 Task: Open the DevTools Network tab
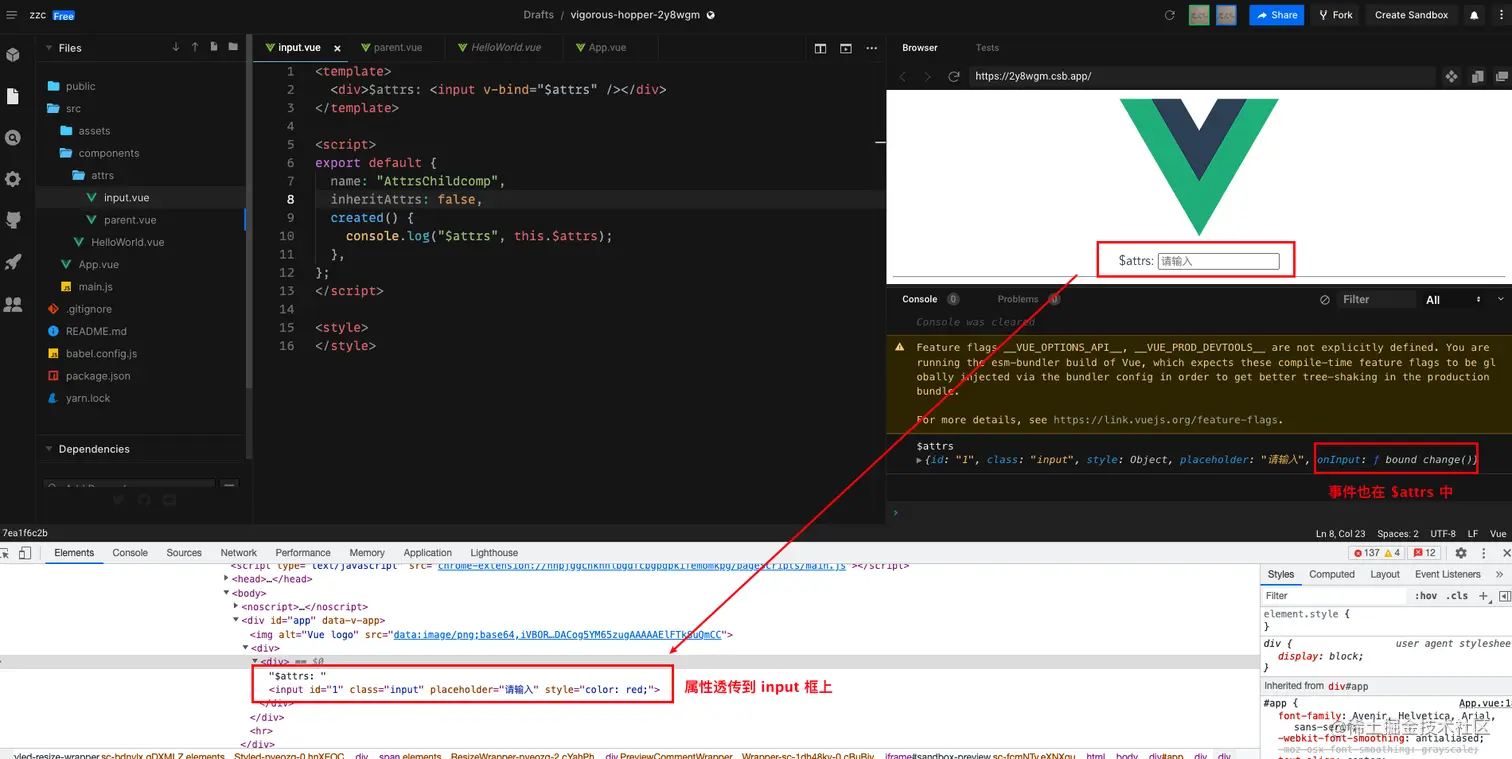click(x=239, y=553)
